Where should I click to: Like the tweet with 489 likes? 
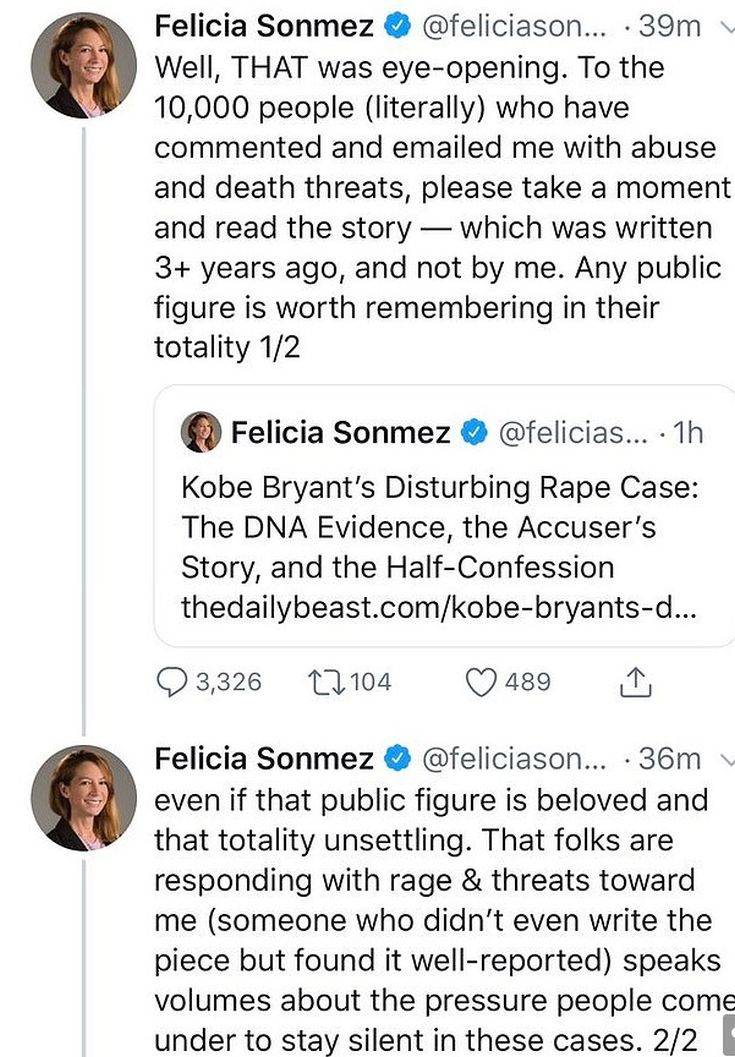click(x=483, y=682)
